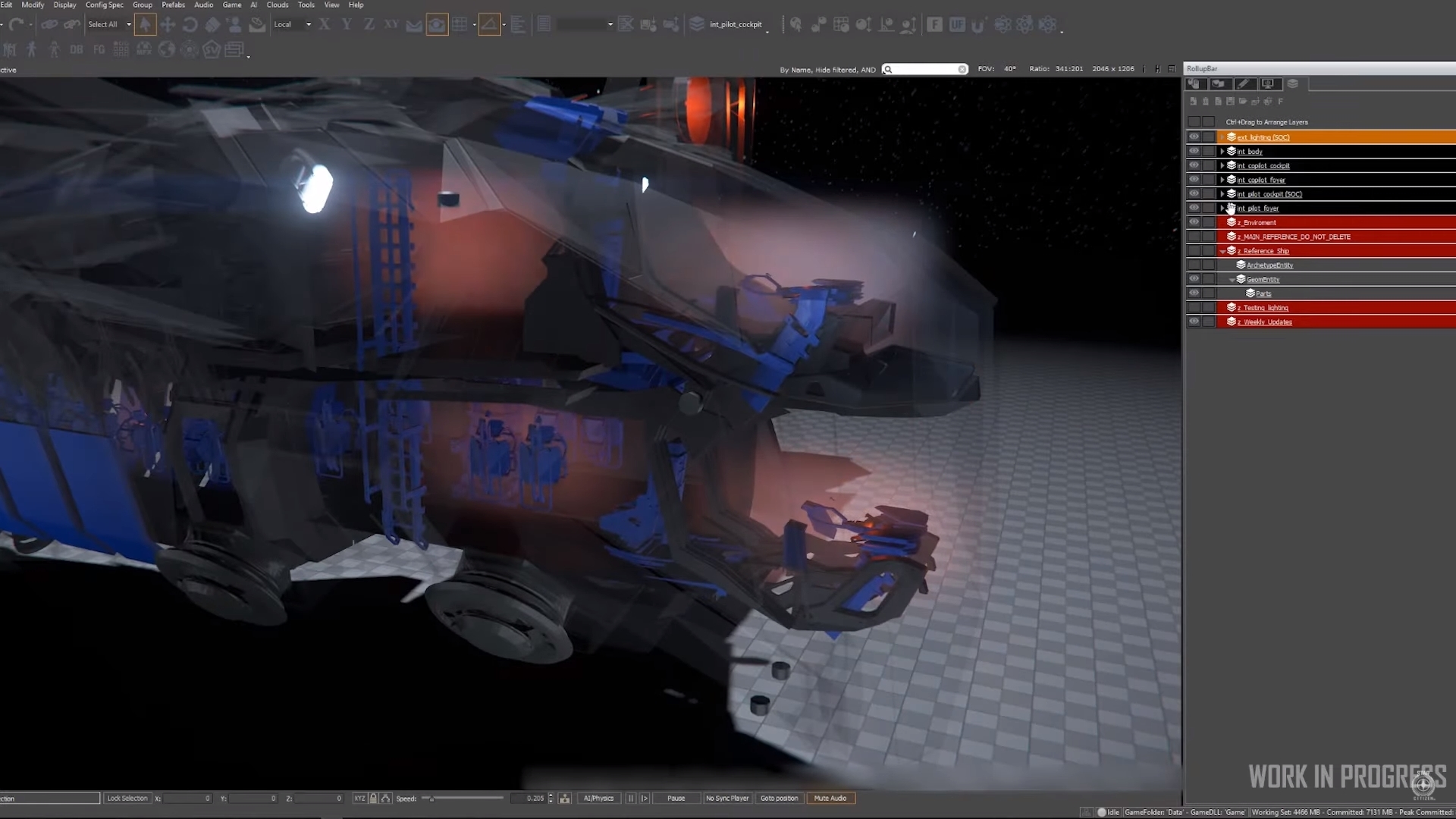Hide the int_body layer with eye icon
The width and height of the screenshot is (1456, 819).
point(1194,151)
